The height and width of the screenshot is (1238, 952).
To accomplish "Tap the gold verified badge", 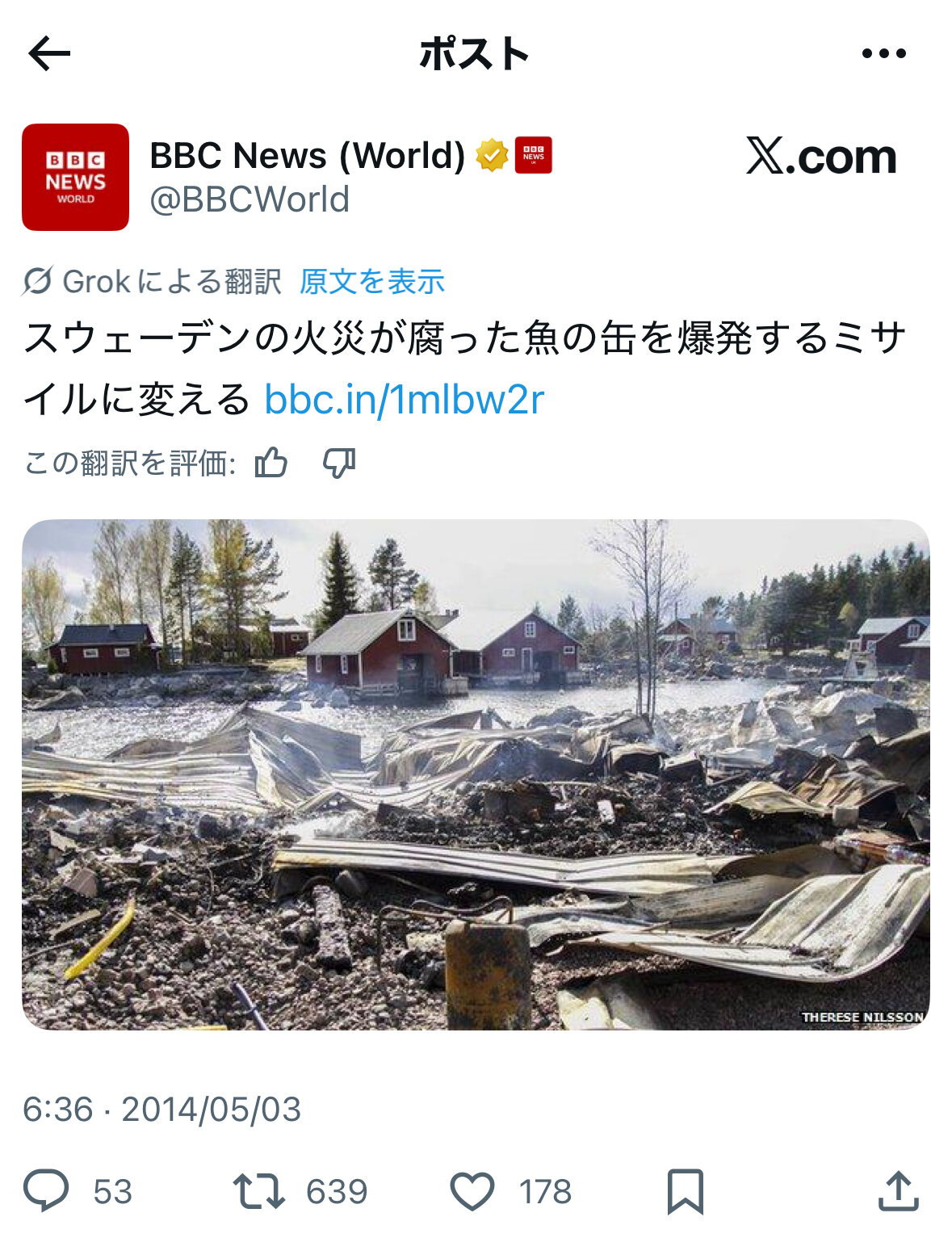I will (492, 155).
